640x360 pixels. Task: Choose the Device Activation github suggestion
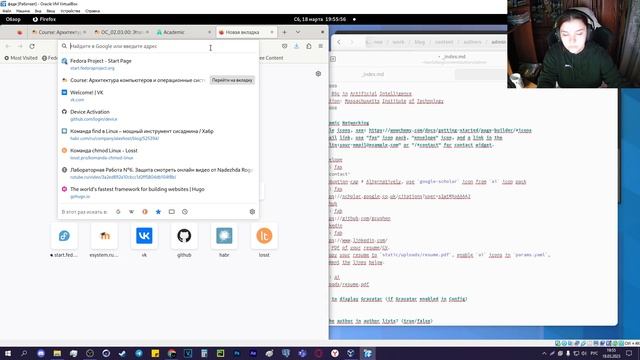pos(158,115)
